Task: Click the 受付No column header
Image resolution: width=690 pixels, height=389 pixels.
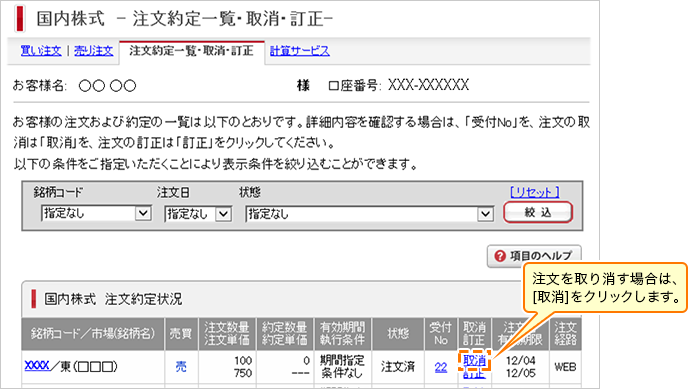Action: (441, 334)
